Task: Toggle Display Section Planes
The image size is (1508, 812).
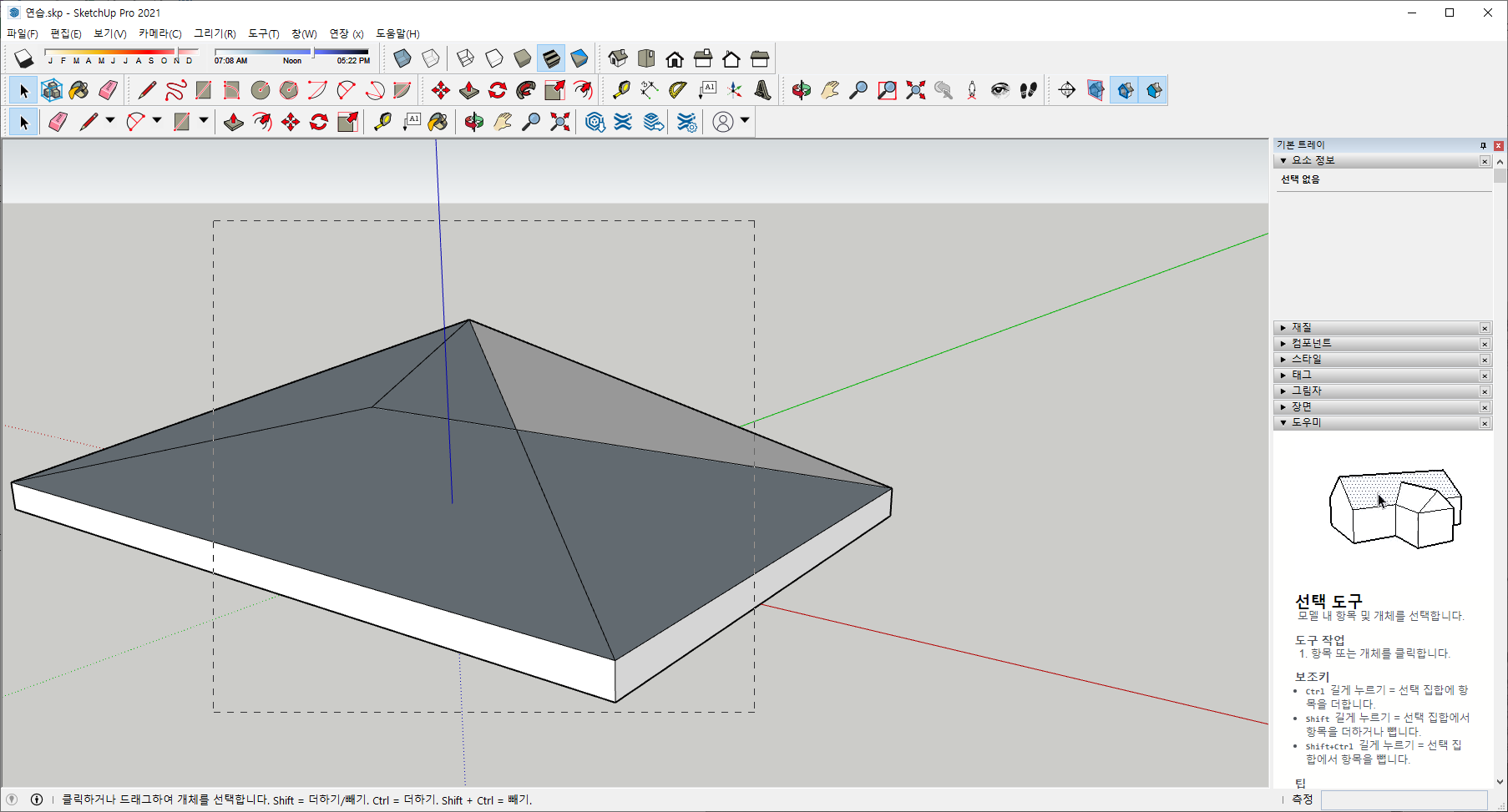Action: click(1096, 90)
